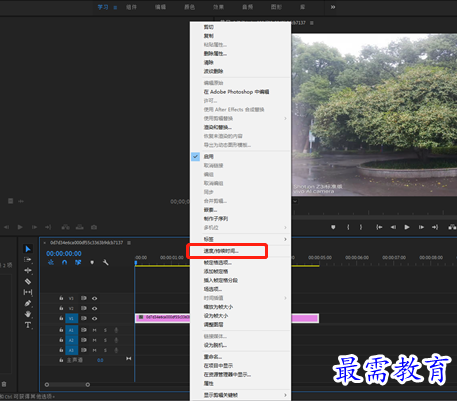Viewport: 457px width, 401px height.
Task: Select the Selection arrow tool
Action: [28, 249]
